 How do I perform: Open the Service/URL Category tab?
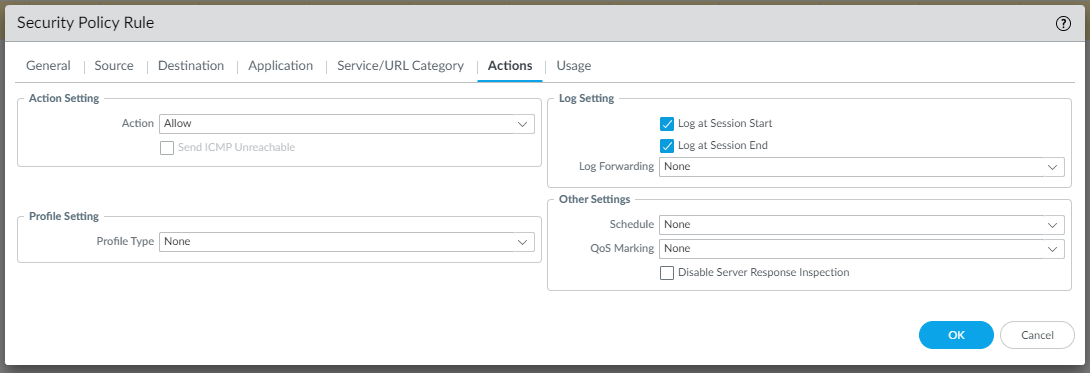(400, 66)
